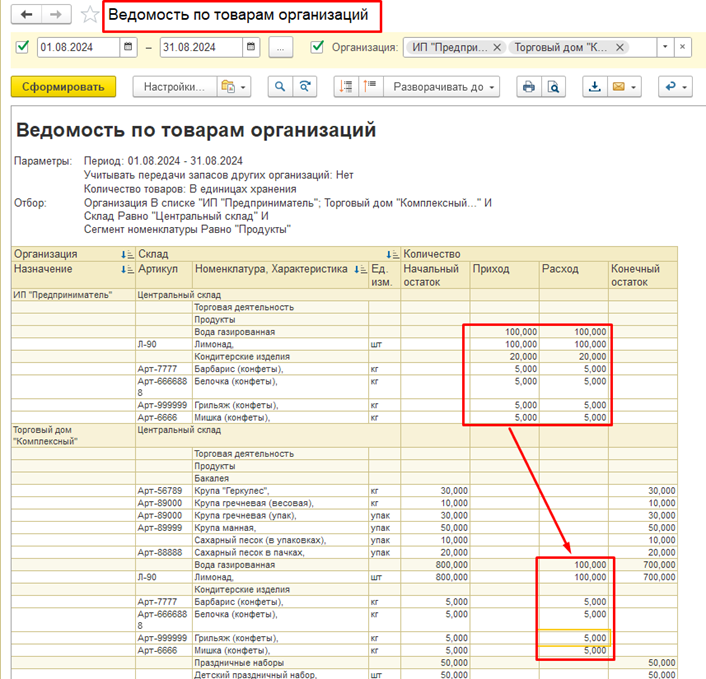Image resolution: width=706 pixels, height=679 pixels.
Task: Remove Торговый дом "К..." from organization filter
Action: [x=620, y=47]
